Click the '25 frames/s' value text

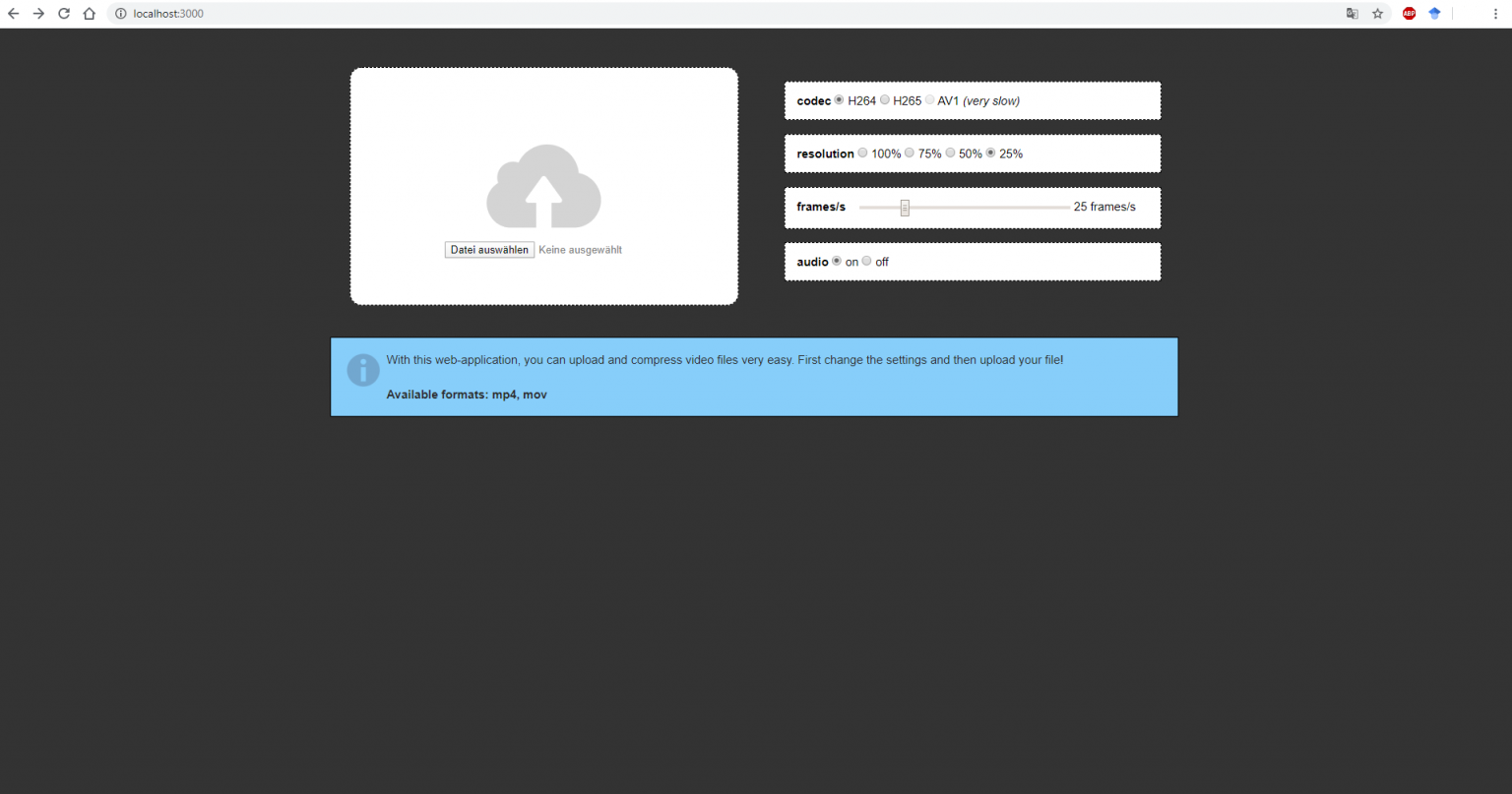coord(1104,207)
